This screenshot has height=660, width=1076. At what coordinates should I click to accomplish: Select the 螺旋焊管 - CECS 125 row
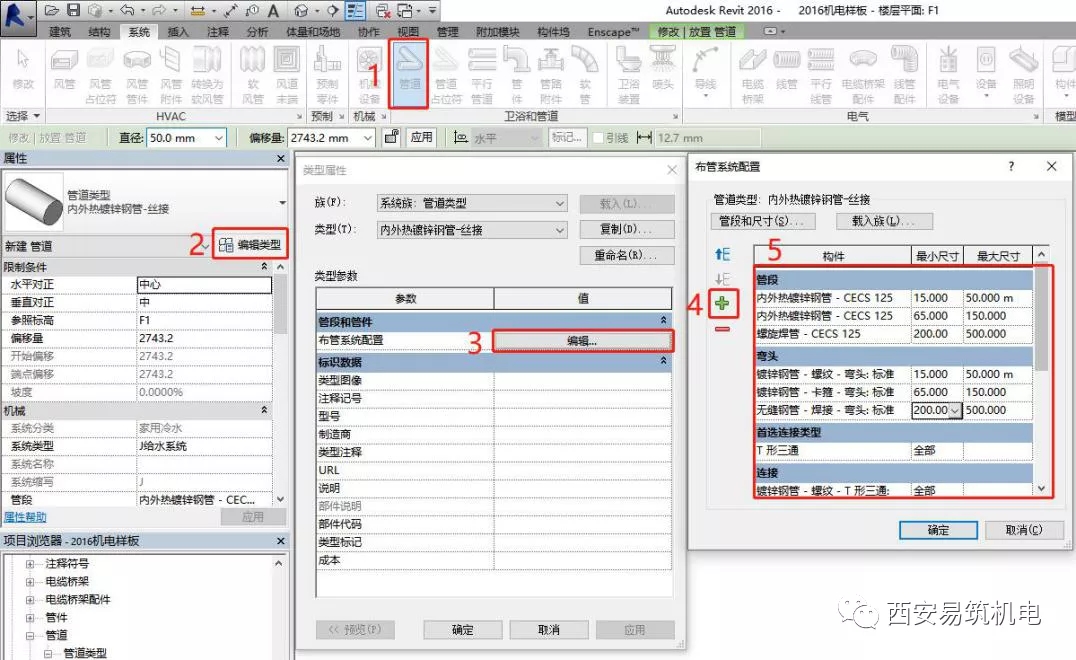(893, 334)
